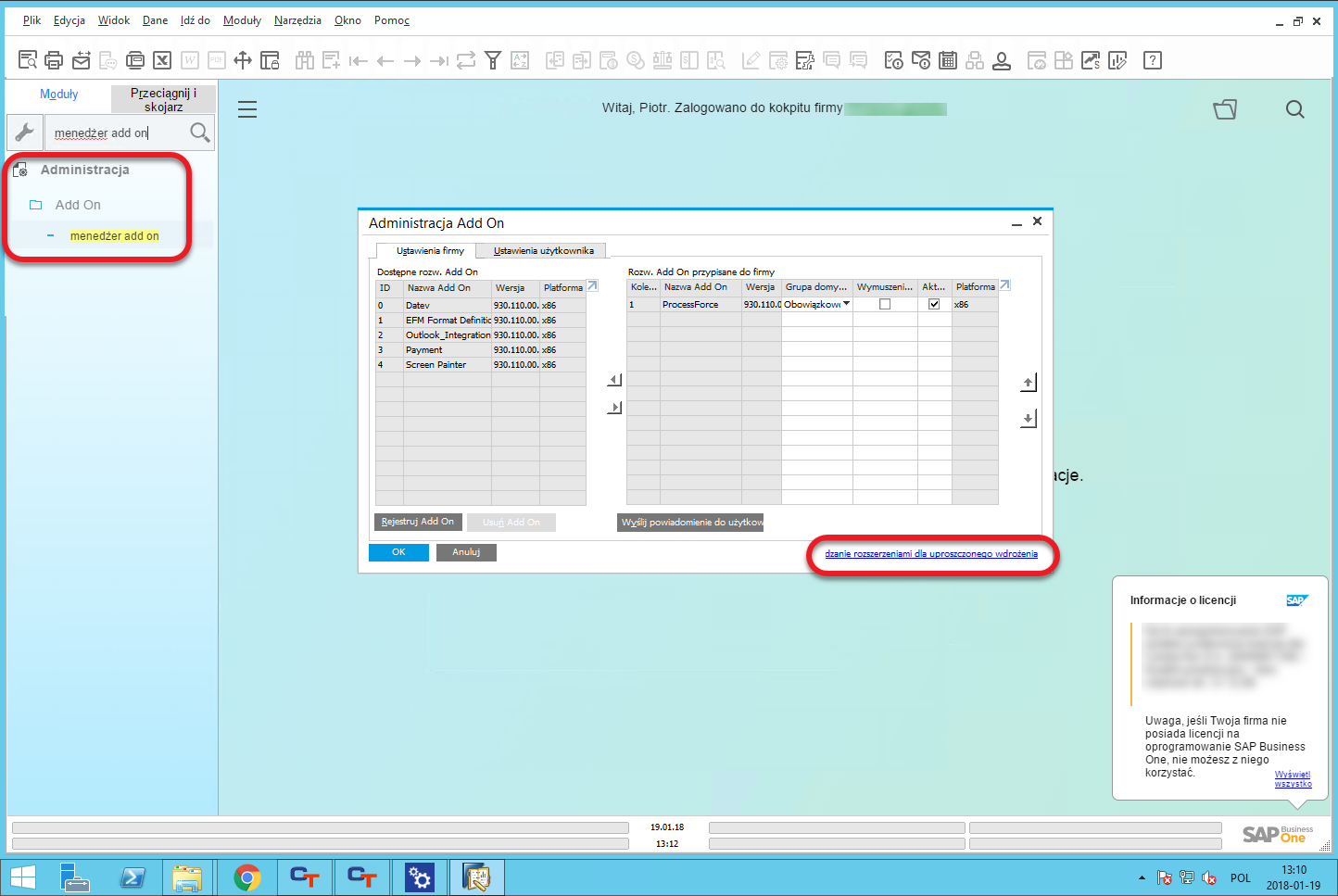The width and height of the screenshot is (1338, 896).
Task: Click the Sort Table A-Z icon
Action: pos(520,60)
